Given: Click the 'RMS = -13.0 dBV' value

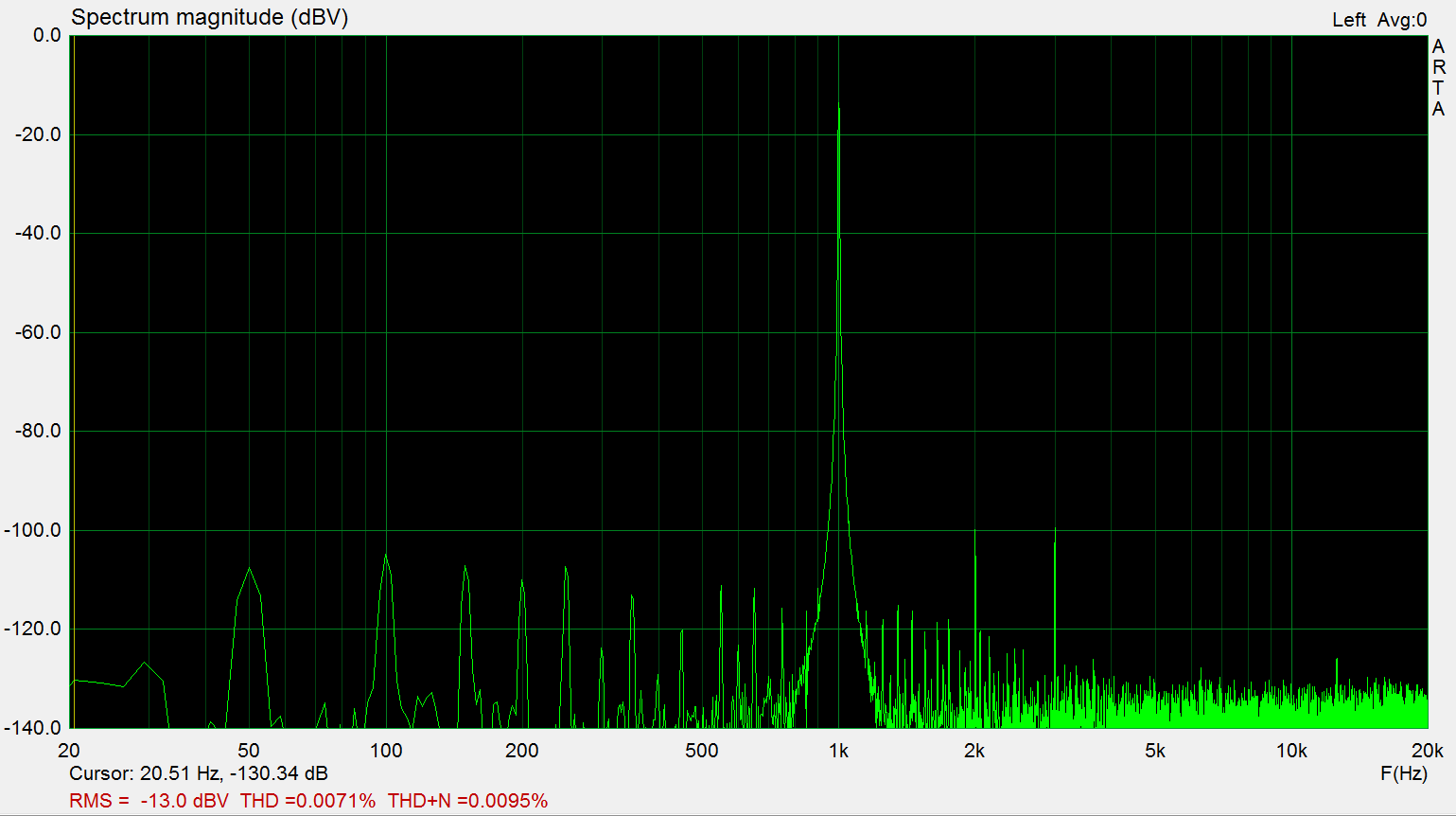Looking at the screenshot, I should click(x=149, y=801).
